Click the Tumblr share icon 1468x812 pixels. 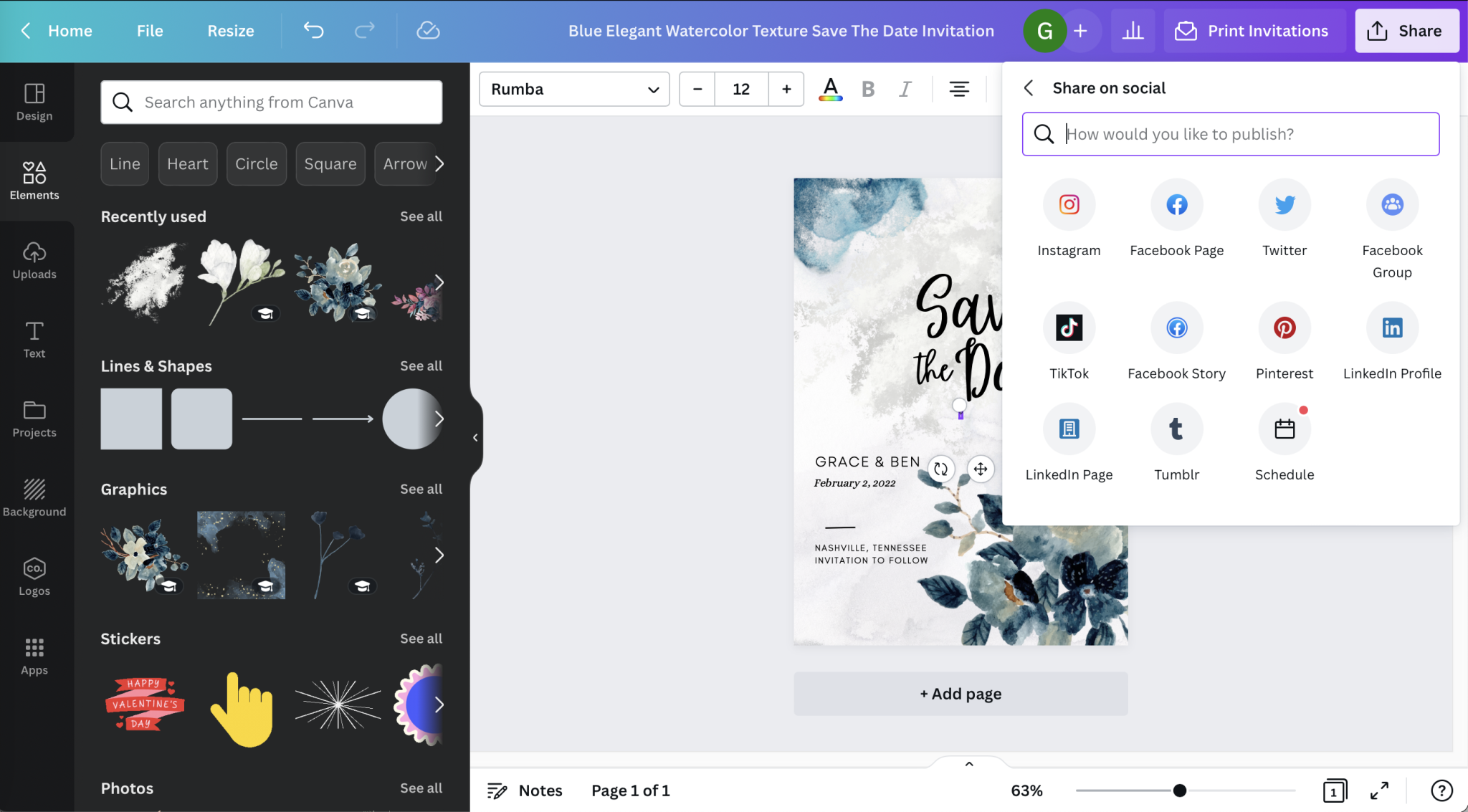[x=1176, y=429]
